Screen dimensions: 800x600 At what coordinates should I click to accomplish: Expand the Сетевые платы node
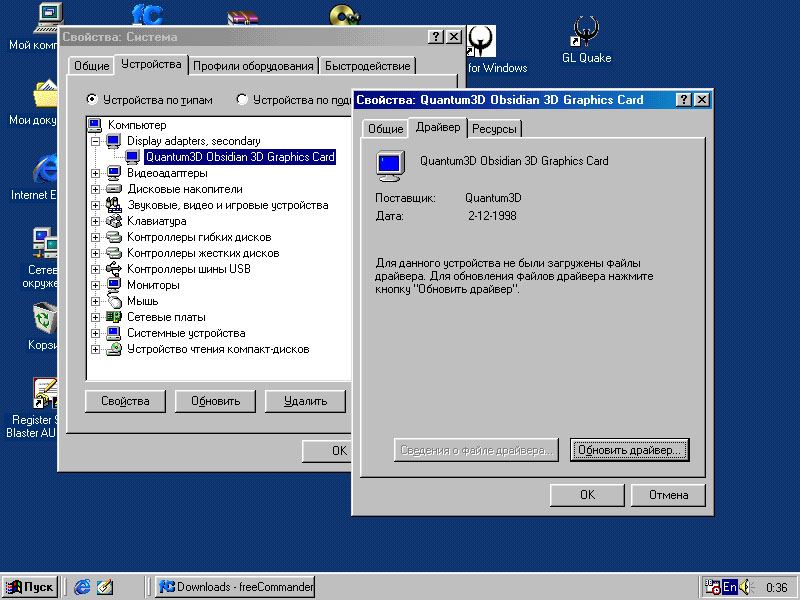(x=95, y=317)
